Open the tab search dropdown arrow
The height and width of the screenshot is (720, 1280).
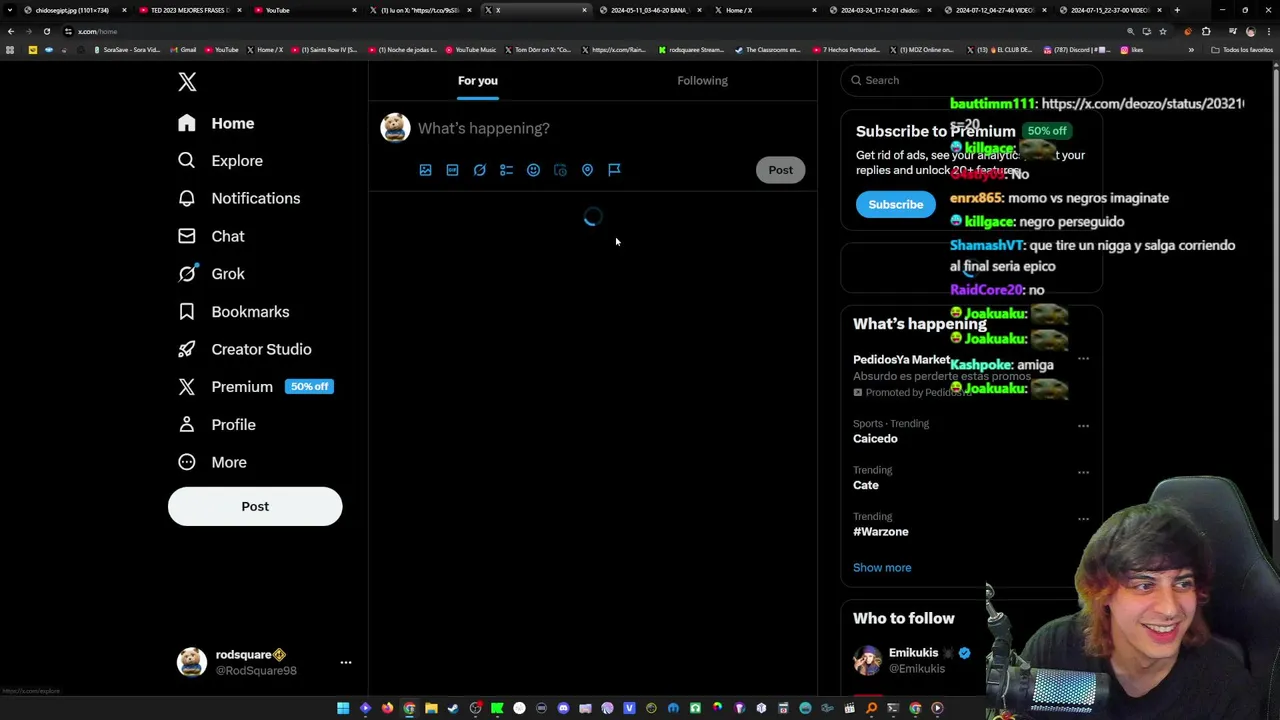10,10
